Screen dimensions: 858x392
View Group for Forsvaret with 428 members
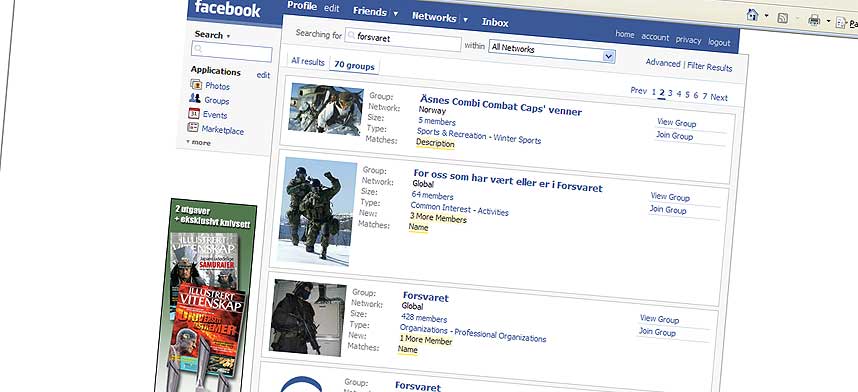[659, 319]
